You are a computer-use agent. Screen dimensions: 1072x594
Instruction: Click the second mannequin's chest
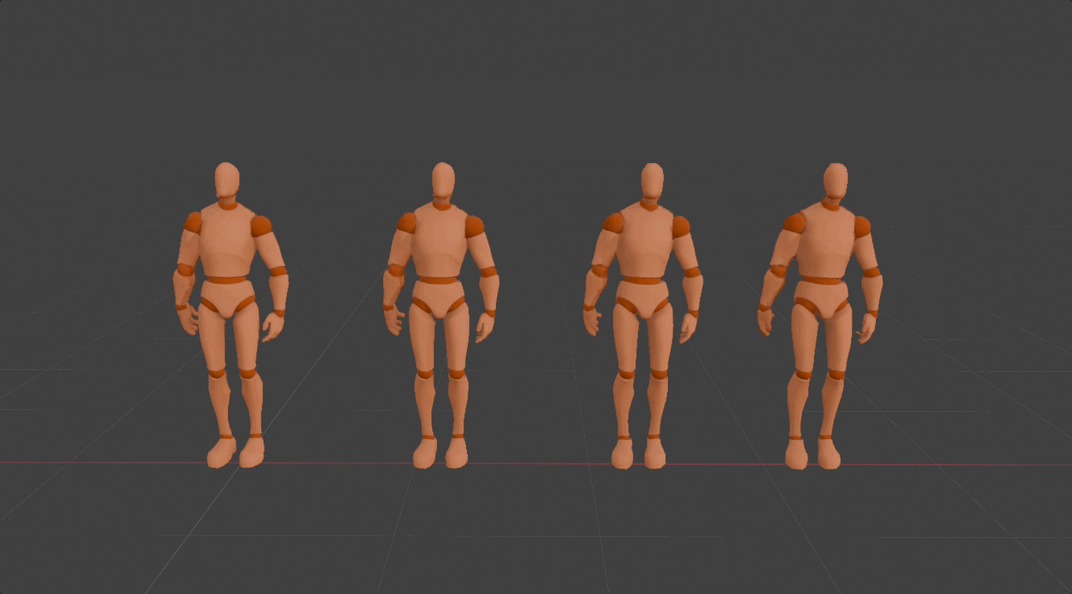[x=440, y=242]
